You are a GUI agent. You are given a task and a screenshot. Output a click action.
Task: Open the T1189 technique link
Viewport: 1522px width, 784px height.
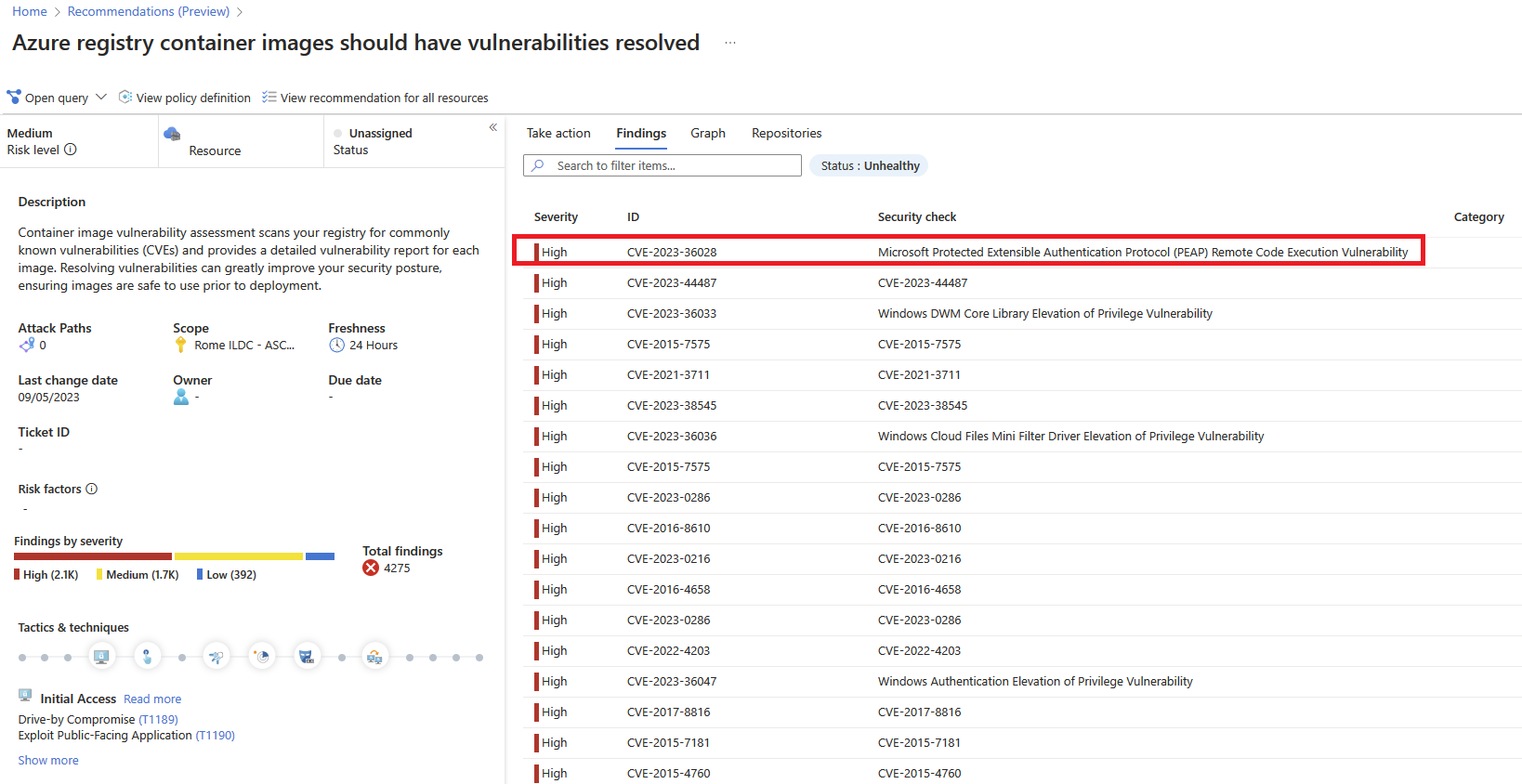[x=159, y=719]
